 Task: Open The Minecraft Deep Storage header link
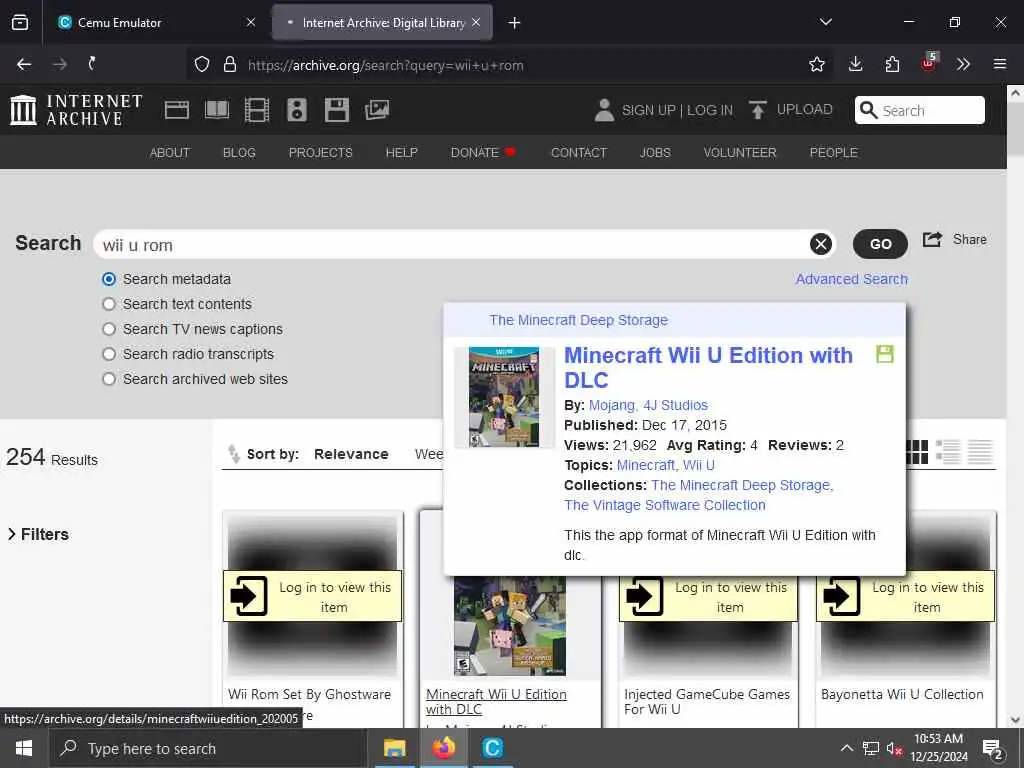click(579, 320)
